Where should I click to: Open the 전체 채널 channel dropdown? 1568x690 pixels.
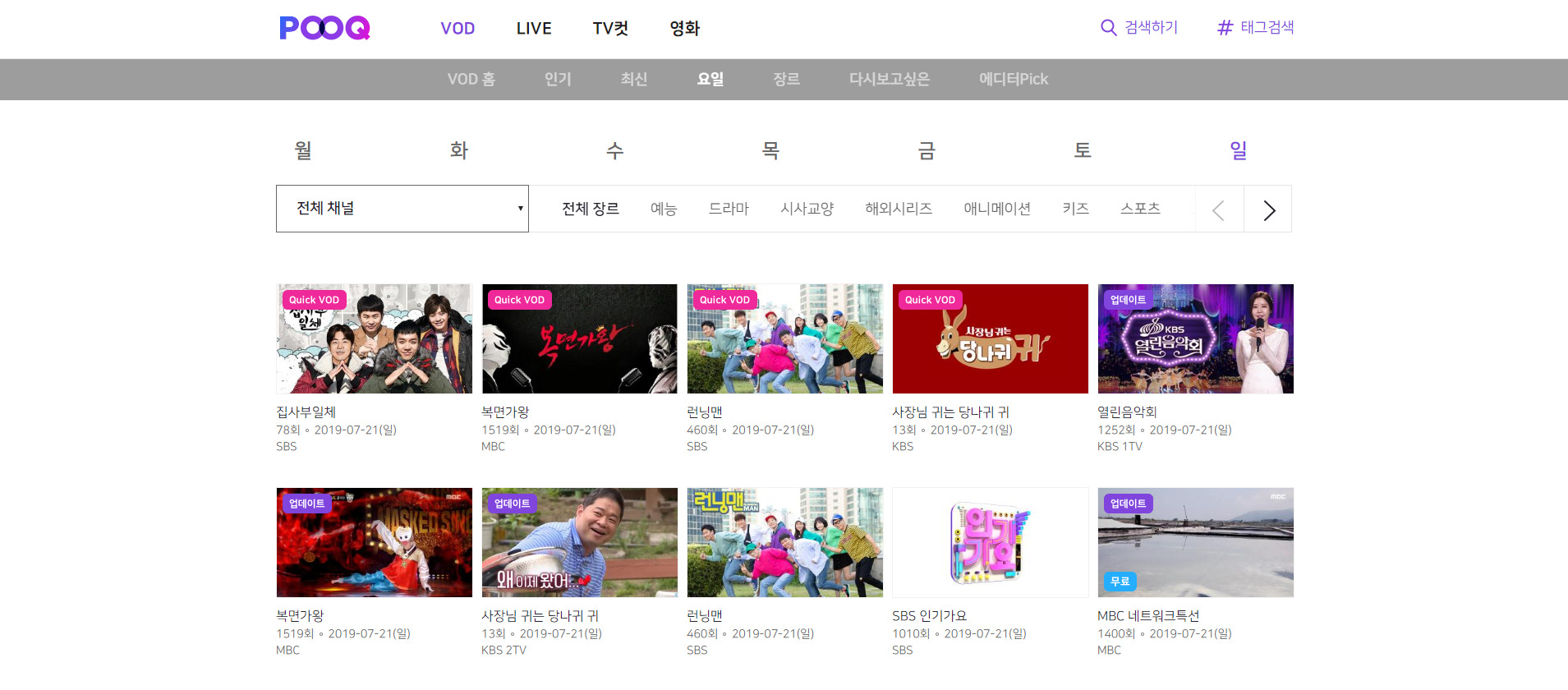[x=402, y=209]
